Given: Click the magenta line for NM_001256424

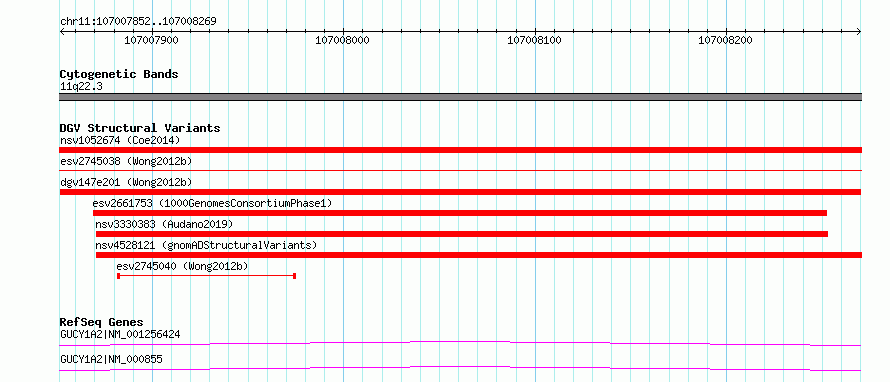Looking at the screenshot, I should [x=460, y=343].
